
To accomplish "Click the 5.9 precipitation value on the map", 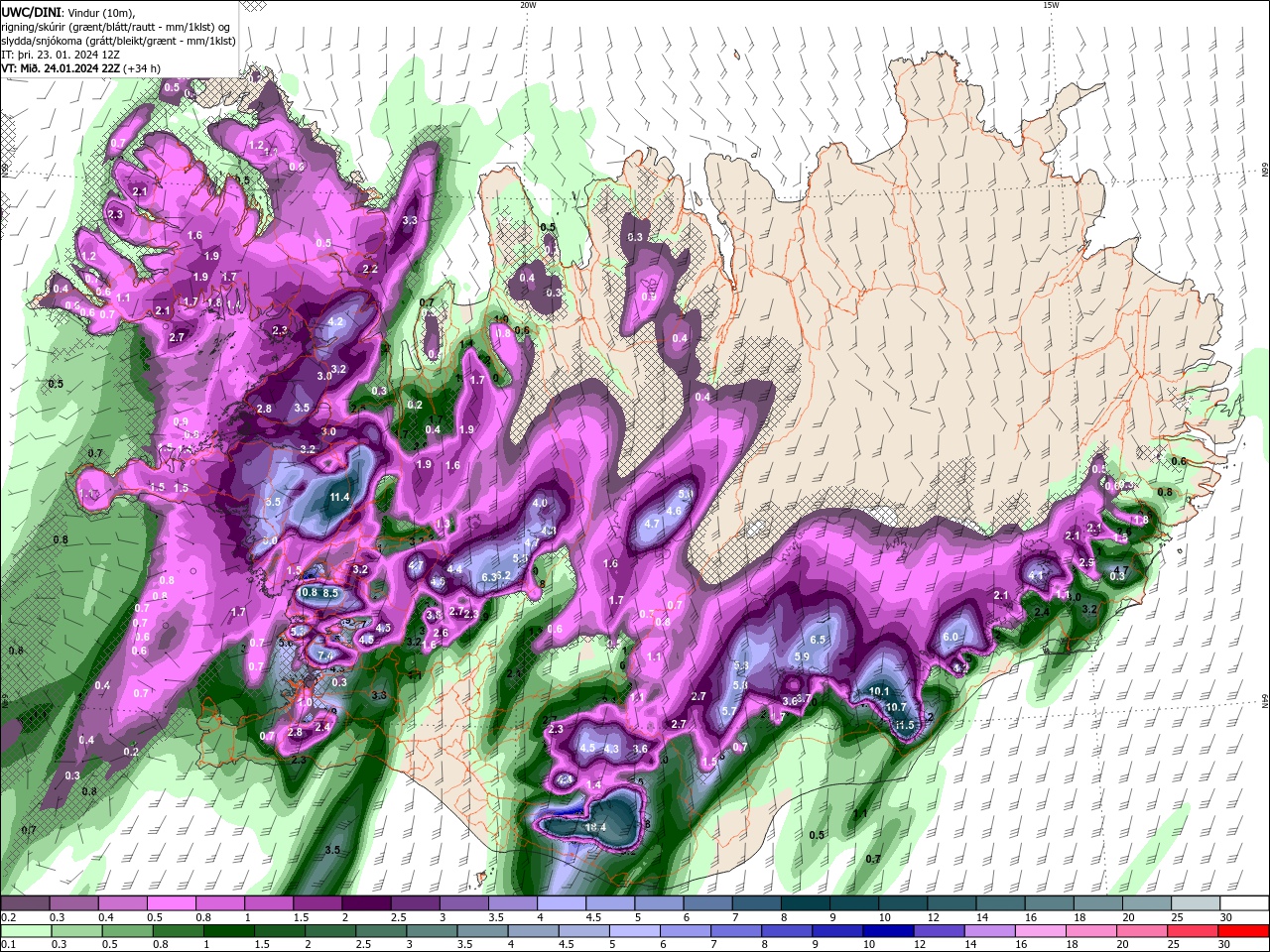I will point(803,656).
